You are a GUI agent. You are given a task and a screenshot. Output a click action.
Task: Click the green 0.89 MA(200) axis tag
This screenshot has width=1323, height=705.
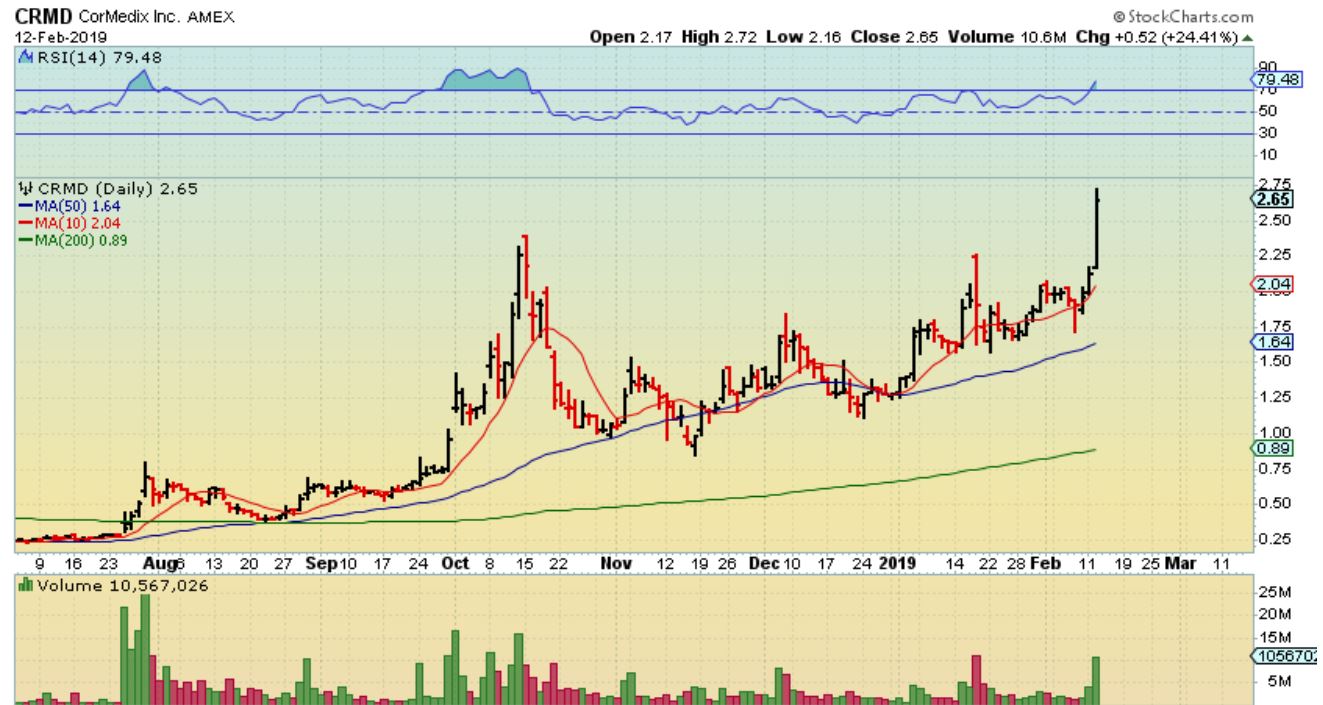tap(1273, 449)
